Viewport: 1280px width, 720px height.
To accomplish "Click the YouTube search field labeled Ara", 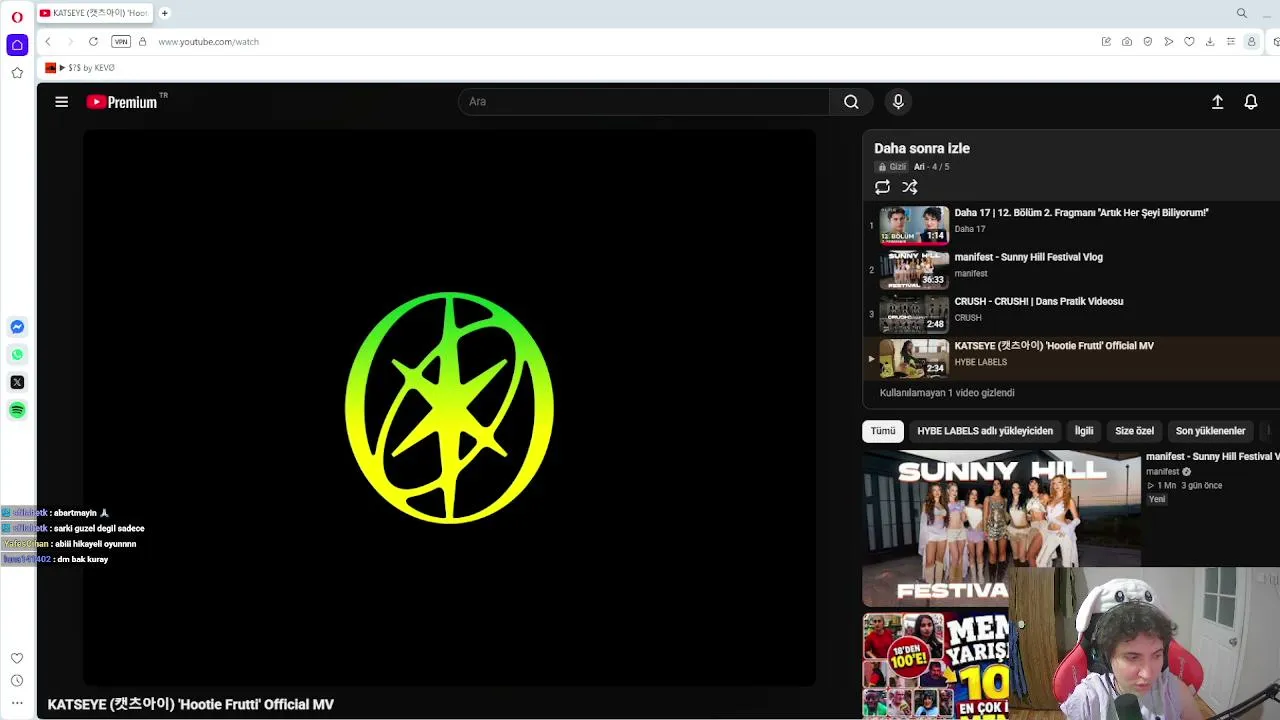I will (x=643, y=101).
